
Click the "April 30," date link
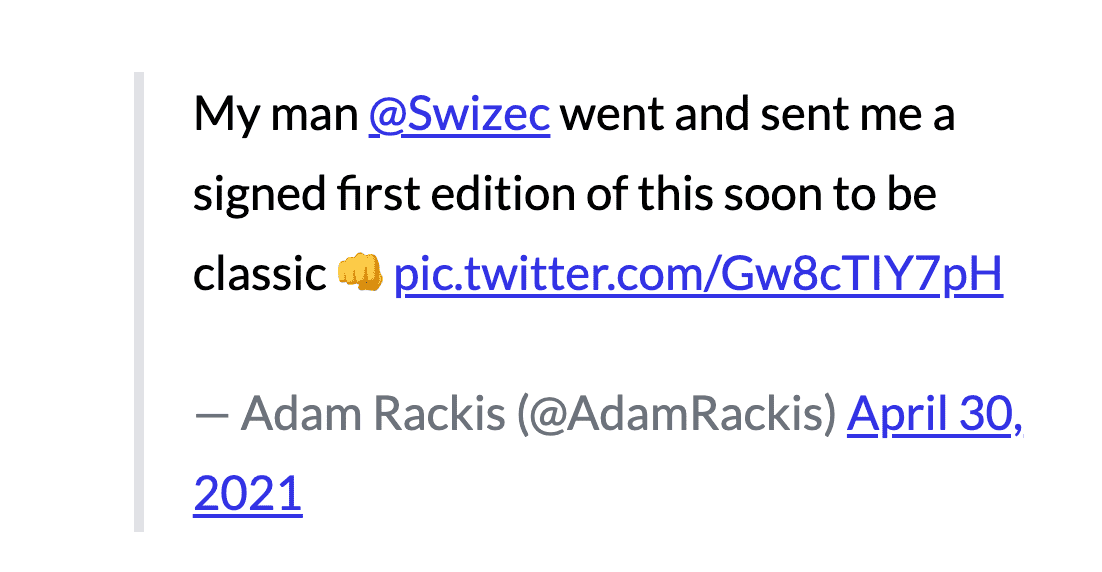click(x=934, y=413)
